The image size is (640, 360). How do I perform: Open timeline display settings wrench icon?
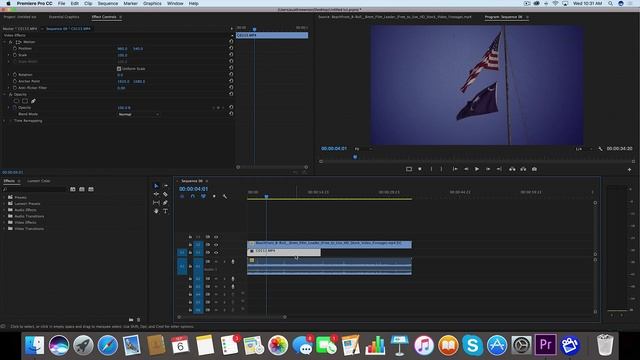point(224,196)
